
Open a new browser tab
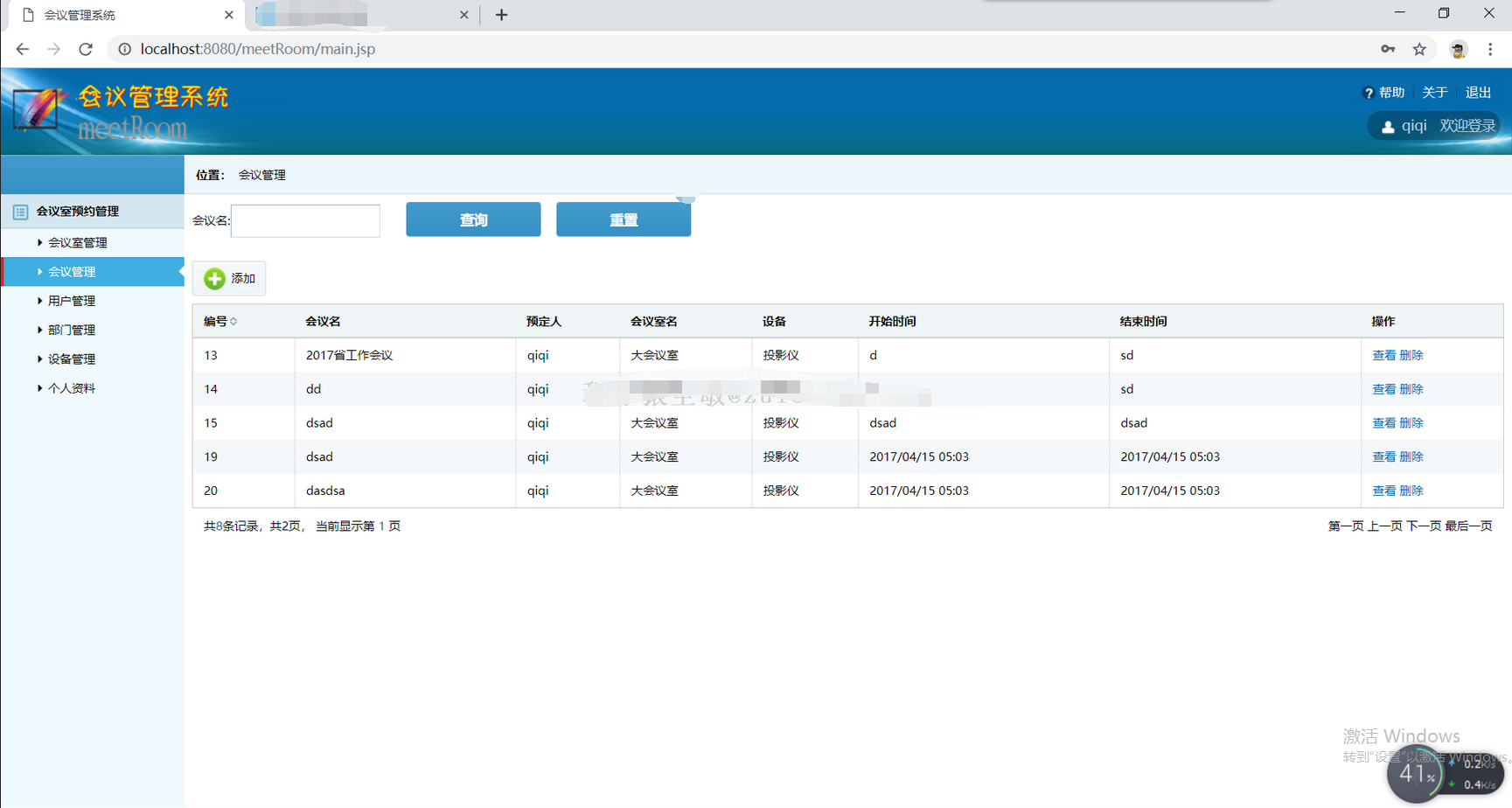point(501,15)
